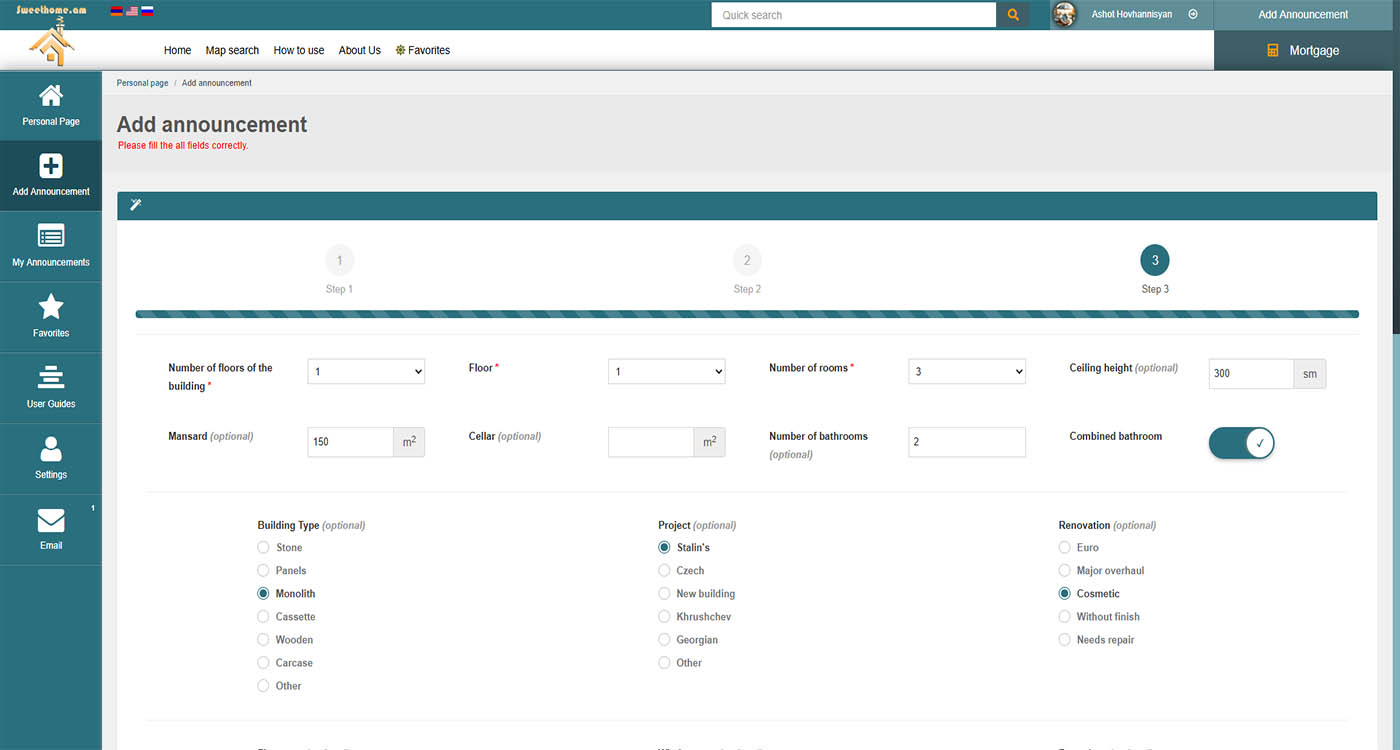Open My Announcements list icon
Screen dimensions: 1400x750
pos(51,236)
